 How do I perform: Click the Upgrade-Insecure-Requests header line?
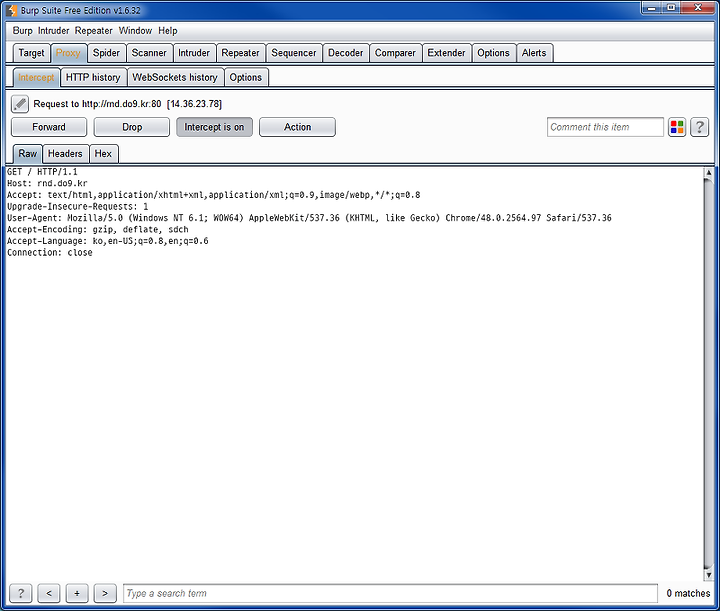78,207
